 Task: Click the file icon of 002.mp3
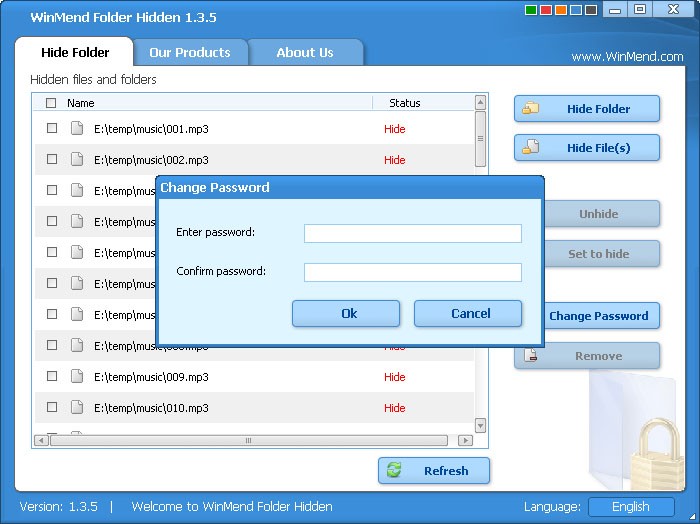click(77, 159)
